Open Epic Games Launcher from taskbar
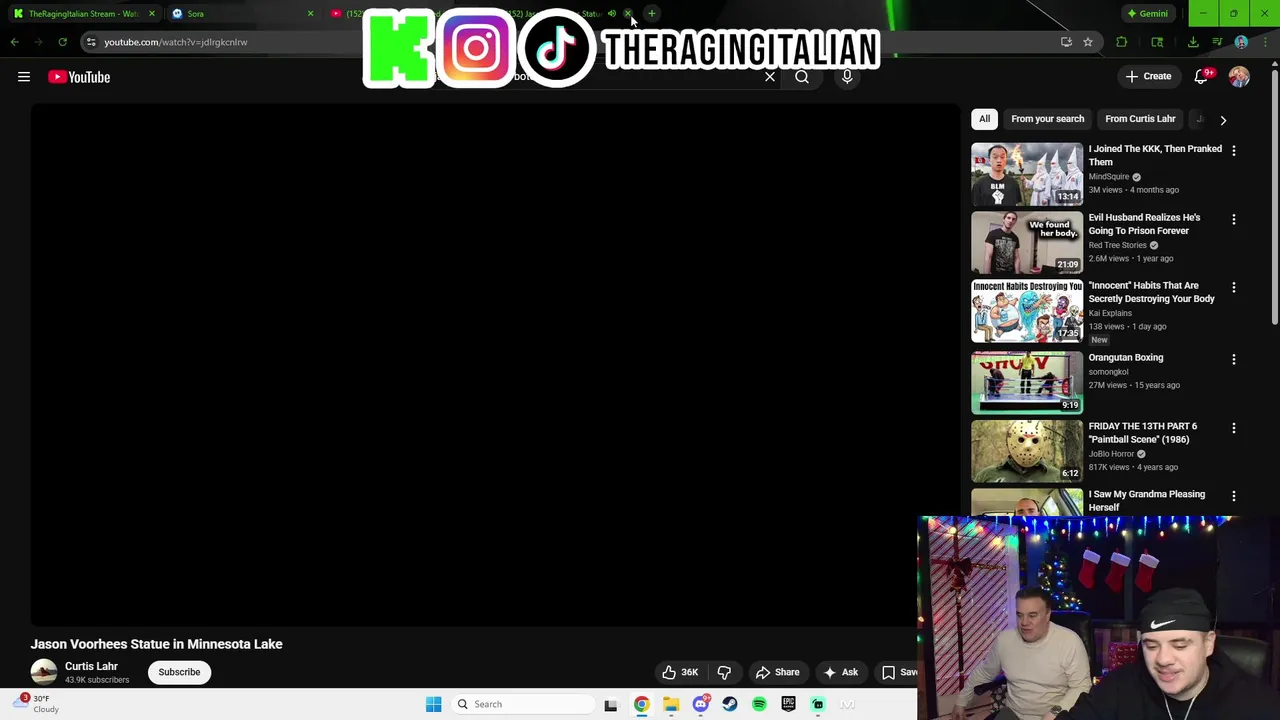Screen dimensions: 1280x720 [788, 704]
